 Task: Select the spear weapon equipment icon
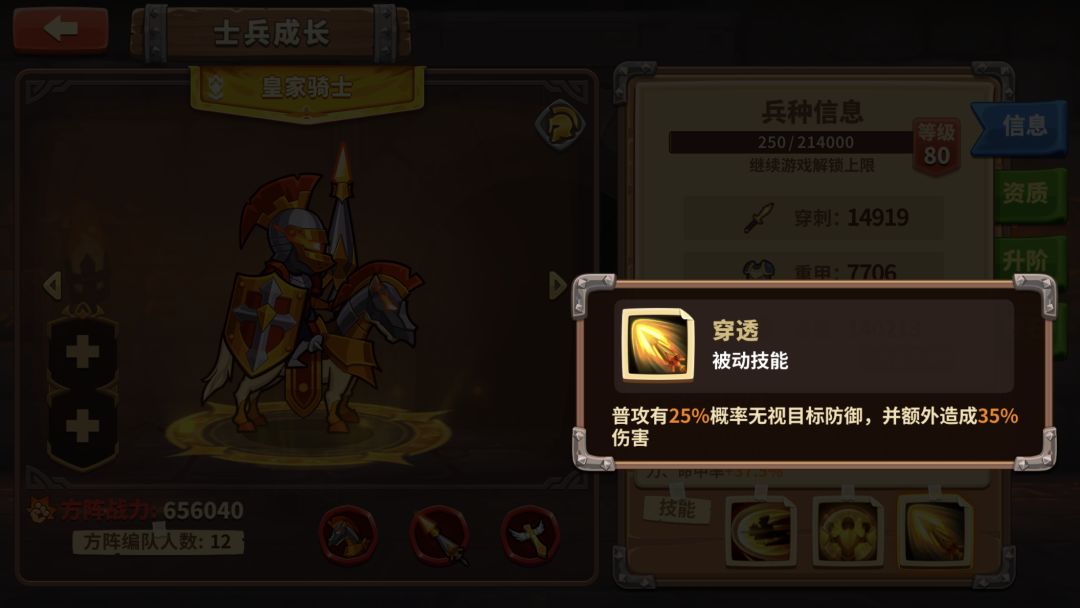[439, 535]
